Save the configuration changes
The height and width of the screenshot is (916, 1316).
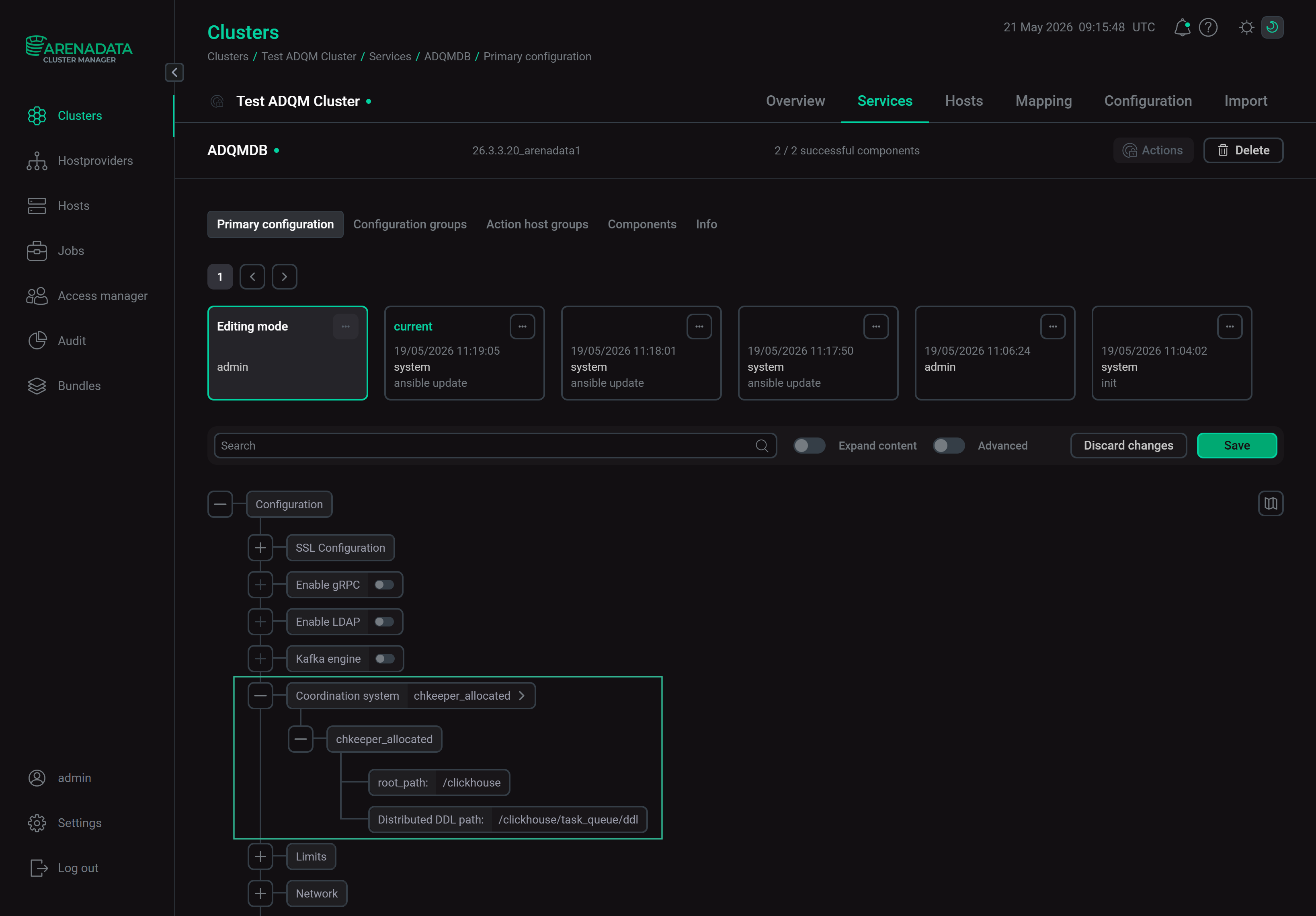pos(1237,446)
